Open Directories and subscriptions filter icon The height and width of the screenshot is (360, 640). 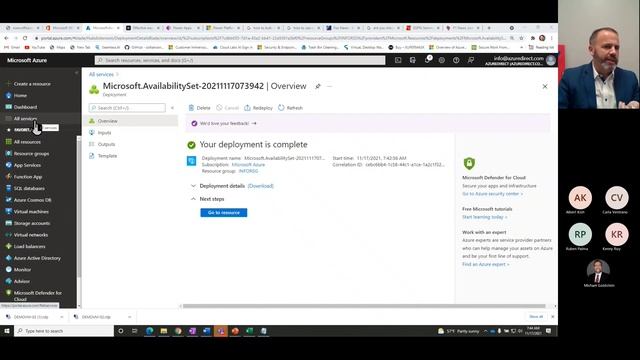tap(413, 60)
